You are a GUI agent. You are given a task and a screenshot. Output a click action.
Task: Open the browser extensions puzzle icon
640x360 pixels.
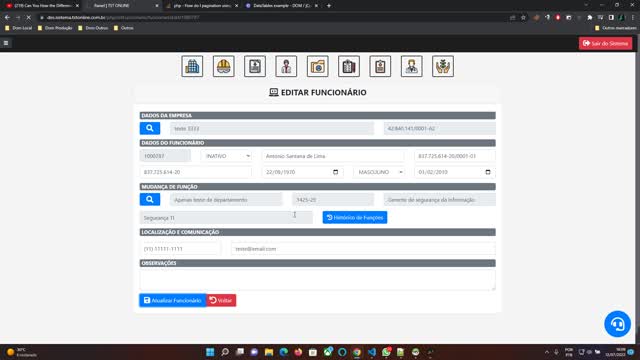590,18
